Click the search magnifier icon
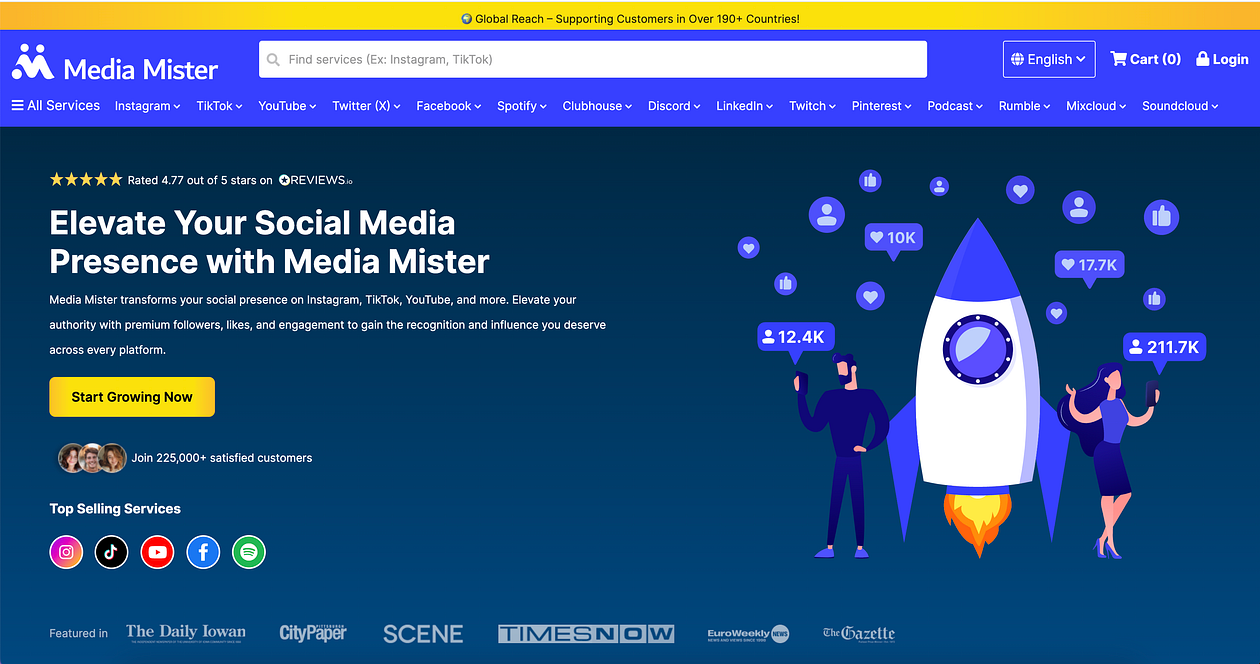The width and height of the screenshot is (1260, 664). [x=274, y=60]
